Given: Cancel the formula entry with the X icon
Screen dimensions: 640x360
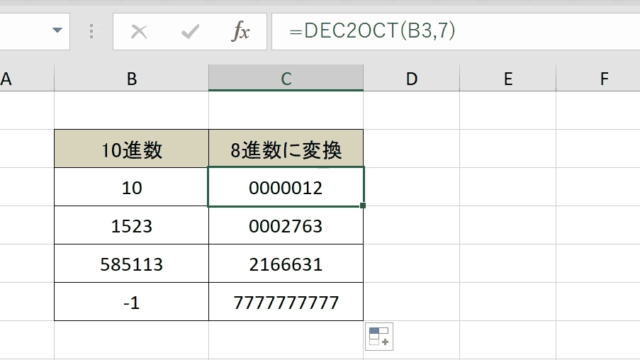Looking at the screenshot, I should click(x=139, y=31).
